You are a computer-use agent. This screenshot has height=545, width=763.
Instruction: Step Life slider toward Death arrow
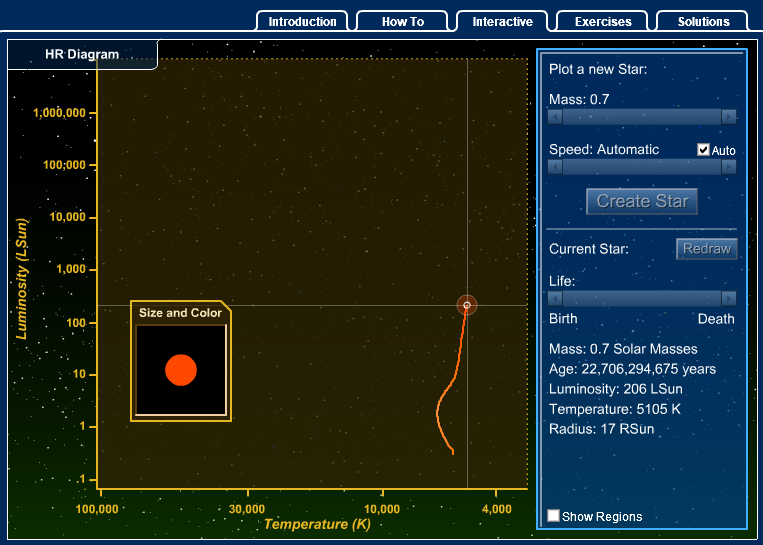pos(728,298)
